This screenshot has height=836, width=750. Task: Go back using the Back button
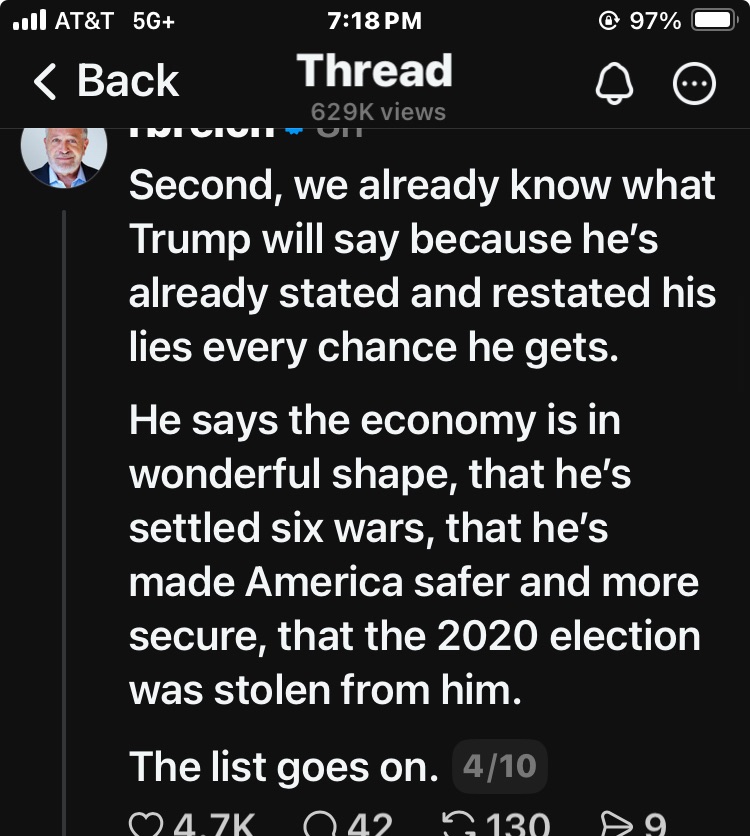pyautogui.click(x=105, y=82)
